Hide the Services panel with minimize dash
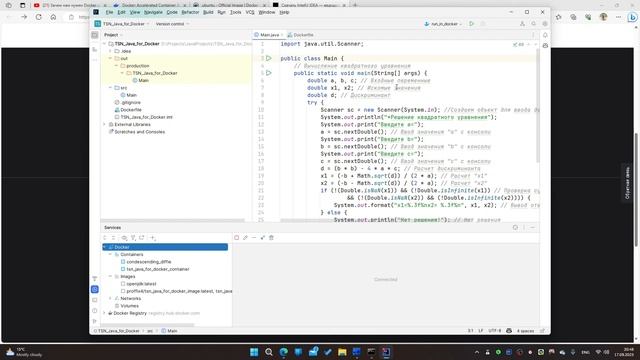This screenshot has height=360, width=640. coord(533,227)
